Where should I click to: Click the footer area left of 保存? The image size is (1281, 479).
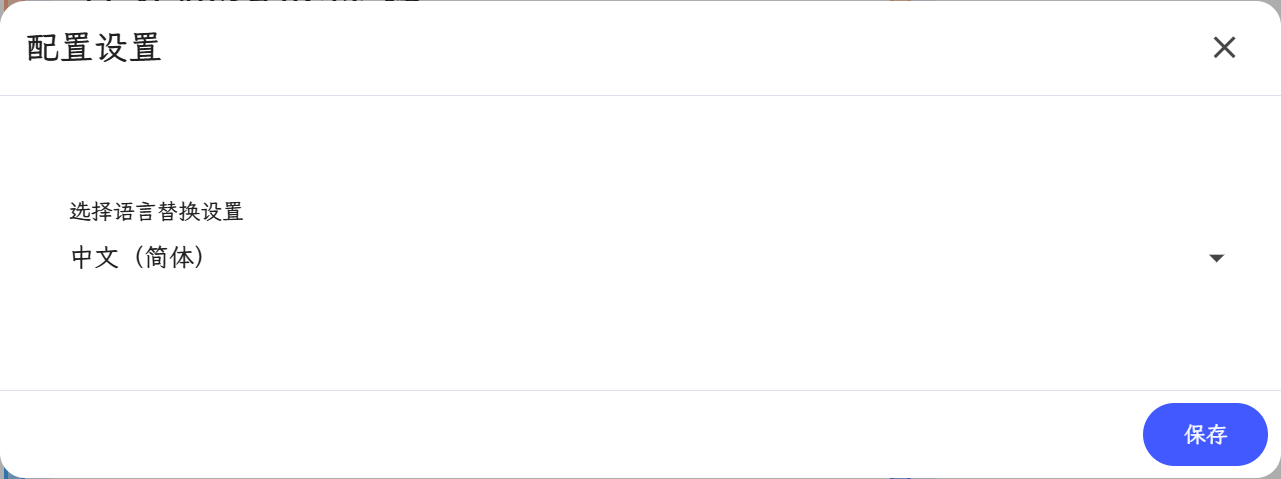click(x=570, y=434)
